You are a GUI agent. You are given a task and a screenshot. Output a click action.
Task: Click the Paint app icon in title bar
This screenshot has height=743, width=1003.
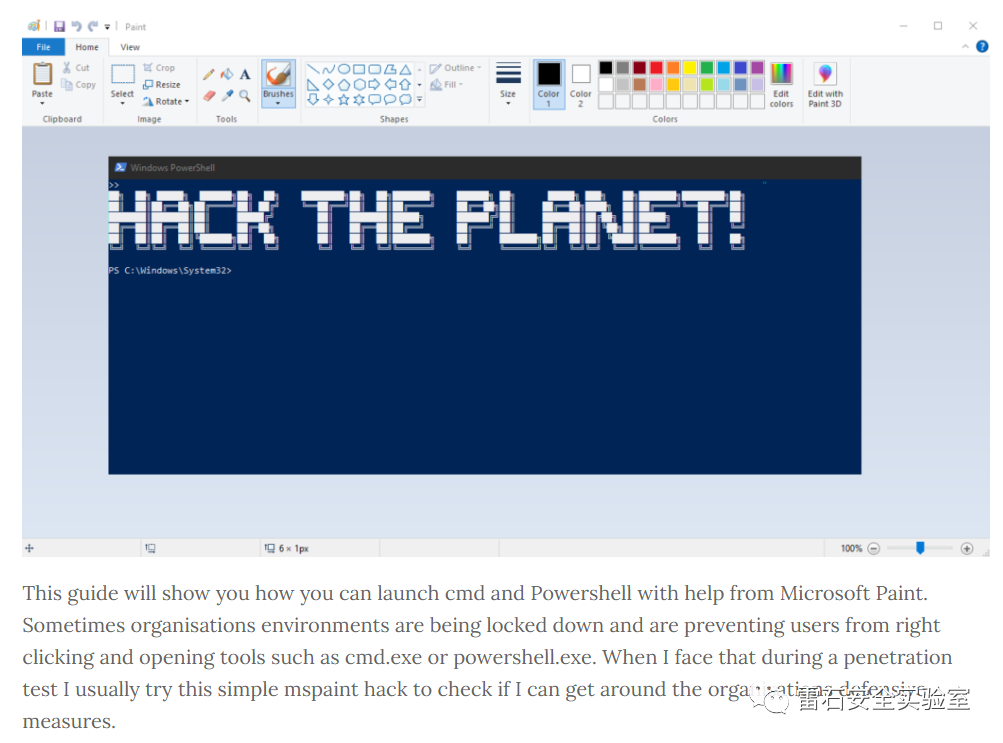click(34, 26)
